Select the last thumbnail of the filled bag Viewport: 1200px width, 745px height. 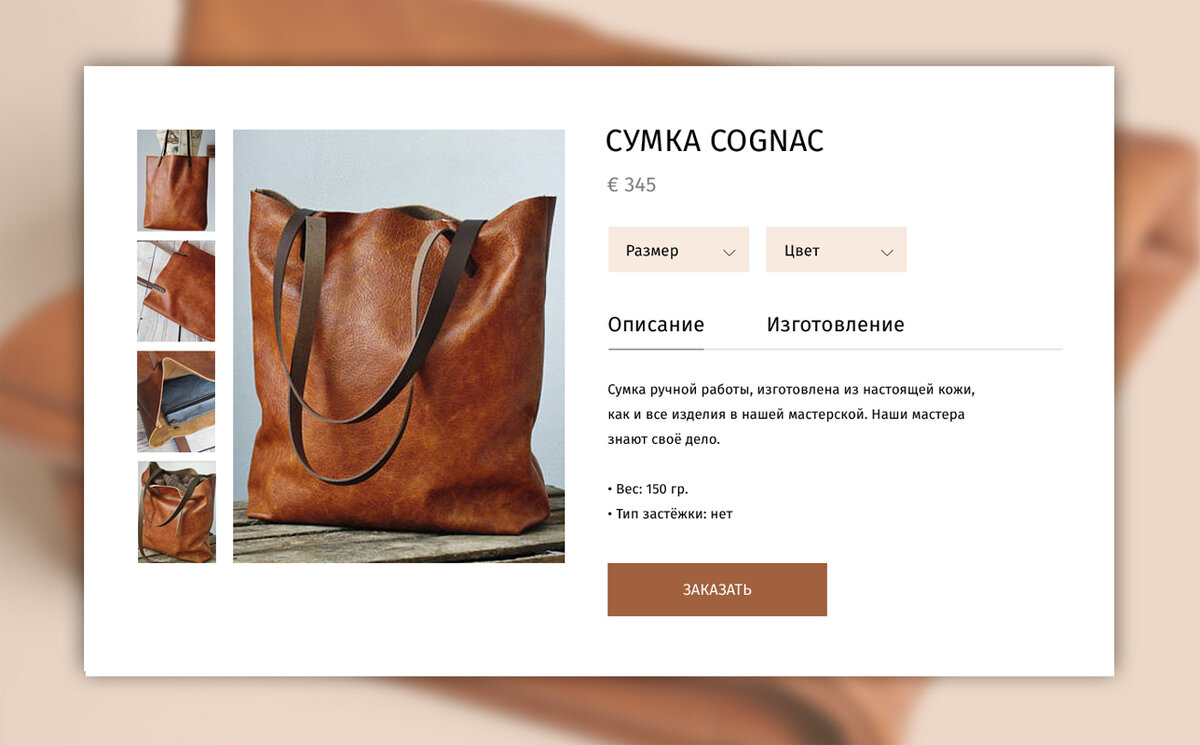pyautogui.click(x=176, y=512)
